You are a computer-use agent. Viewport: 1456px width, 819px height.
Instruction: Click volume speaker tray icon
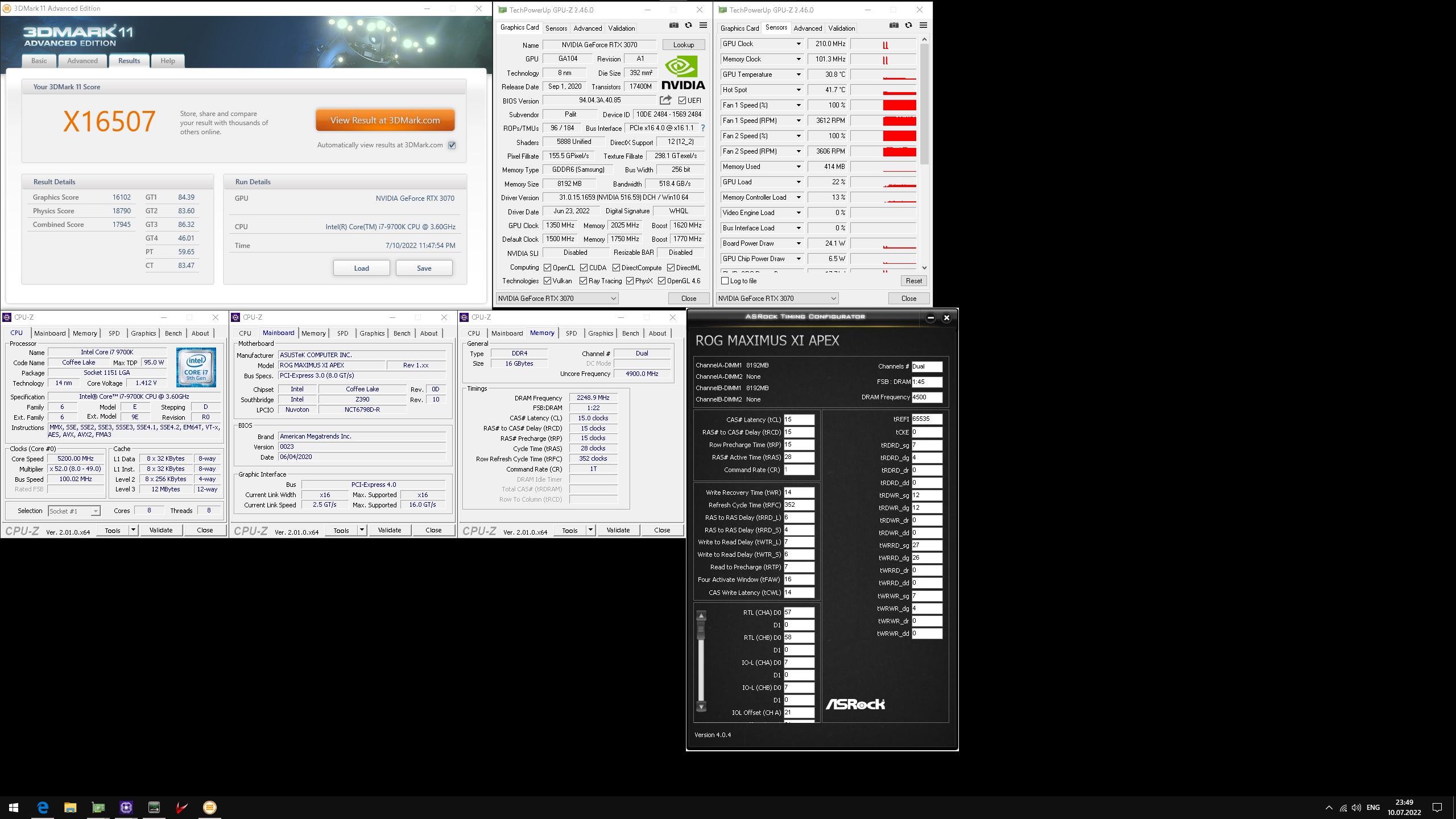pos(1356,808)
